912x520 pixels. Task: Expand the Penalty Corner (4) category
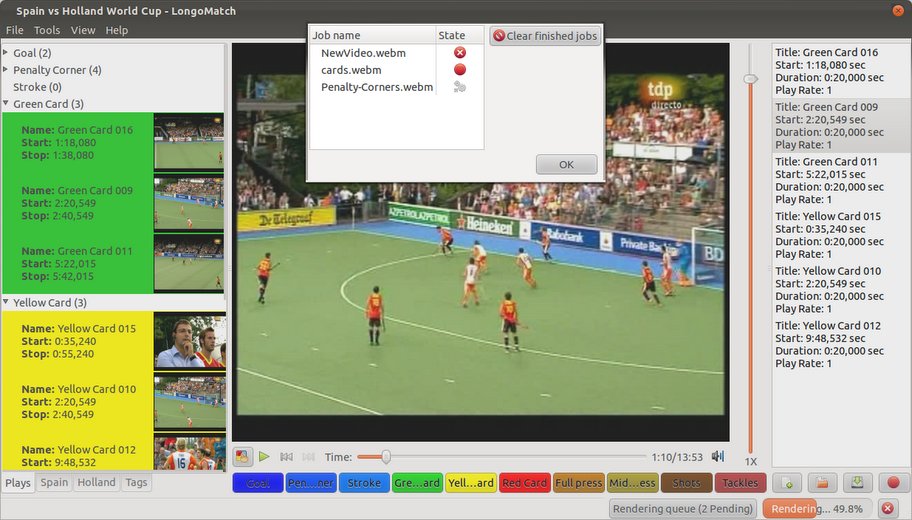[x=5, y=69]
